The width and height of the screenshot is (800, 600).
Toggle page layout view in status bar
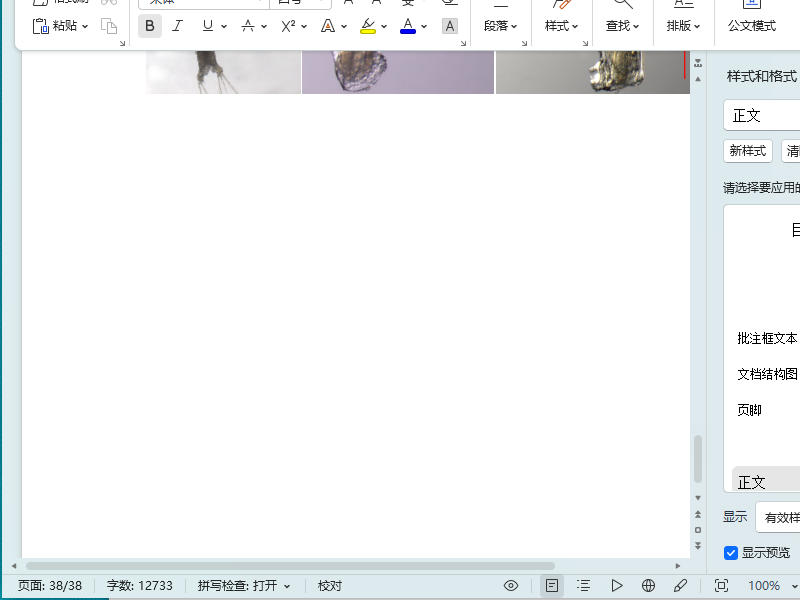552,586
